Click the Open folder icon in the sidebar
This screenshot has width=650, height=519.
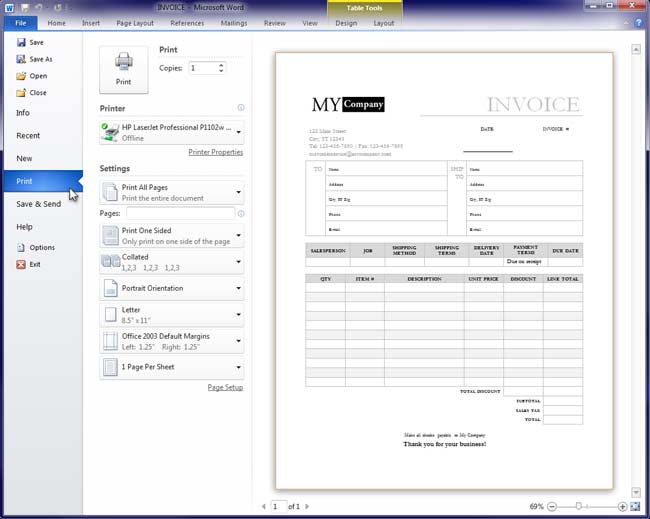point(21,76)
